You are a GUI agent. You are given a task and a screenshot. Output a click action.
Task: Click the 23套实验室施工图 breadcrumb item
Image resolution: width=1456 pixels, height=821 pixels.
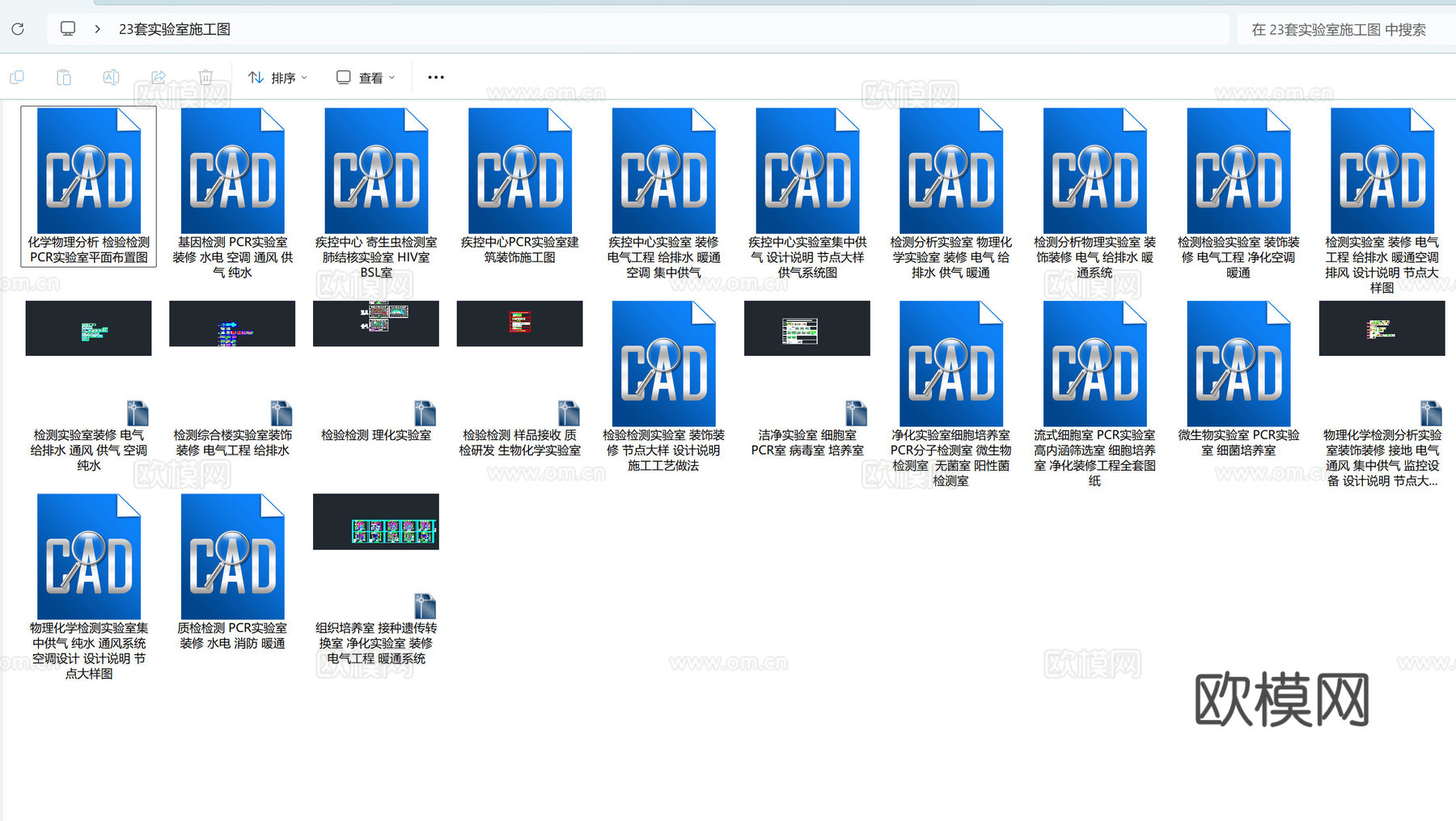coord(175,29)
